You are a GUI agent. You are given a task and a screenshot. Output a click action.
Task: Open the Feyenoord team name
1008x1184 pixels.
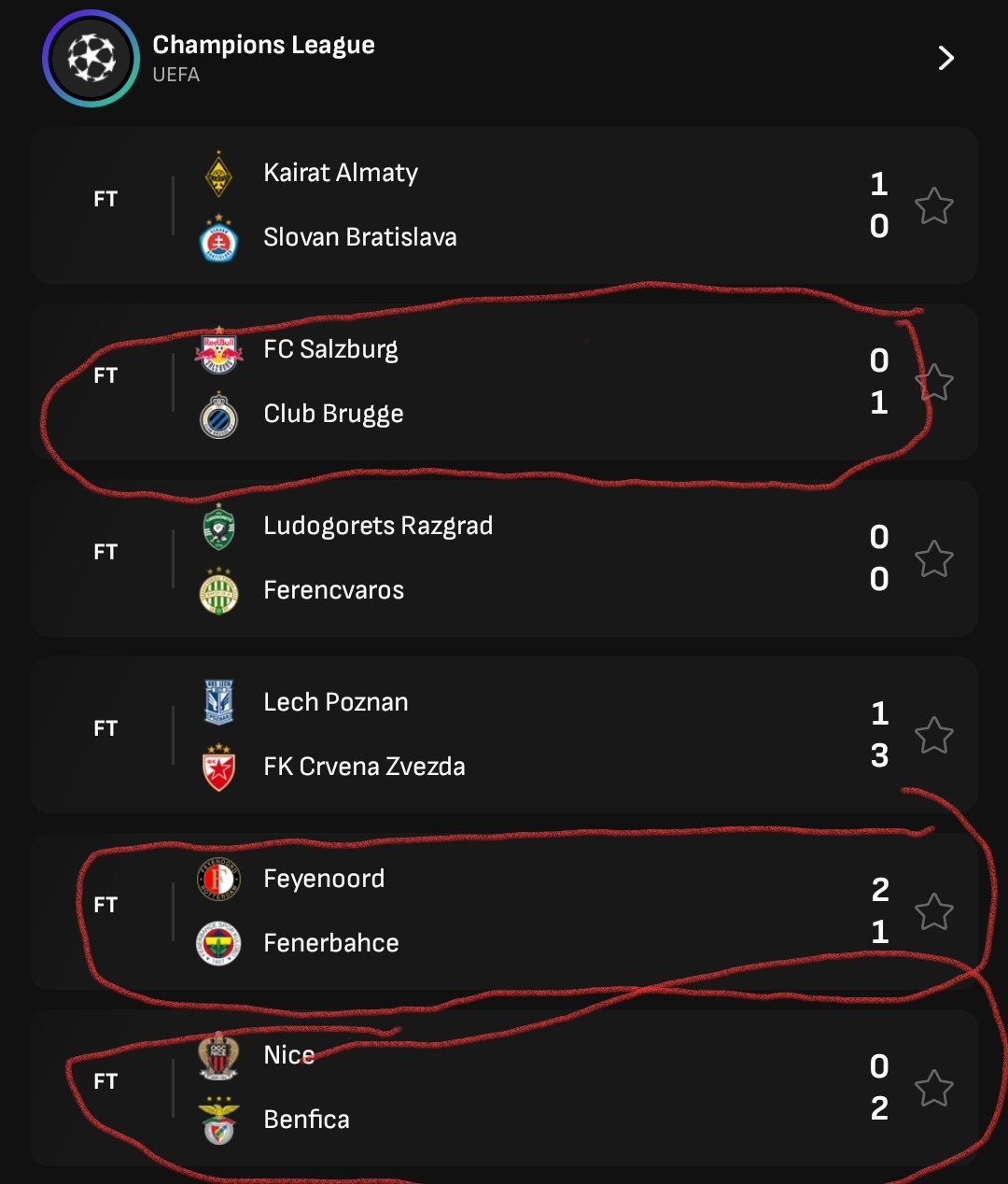tap(324, 880)
